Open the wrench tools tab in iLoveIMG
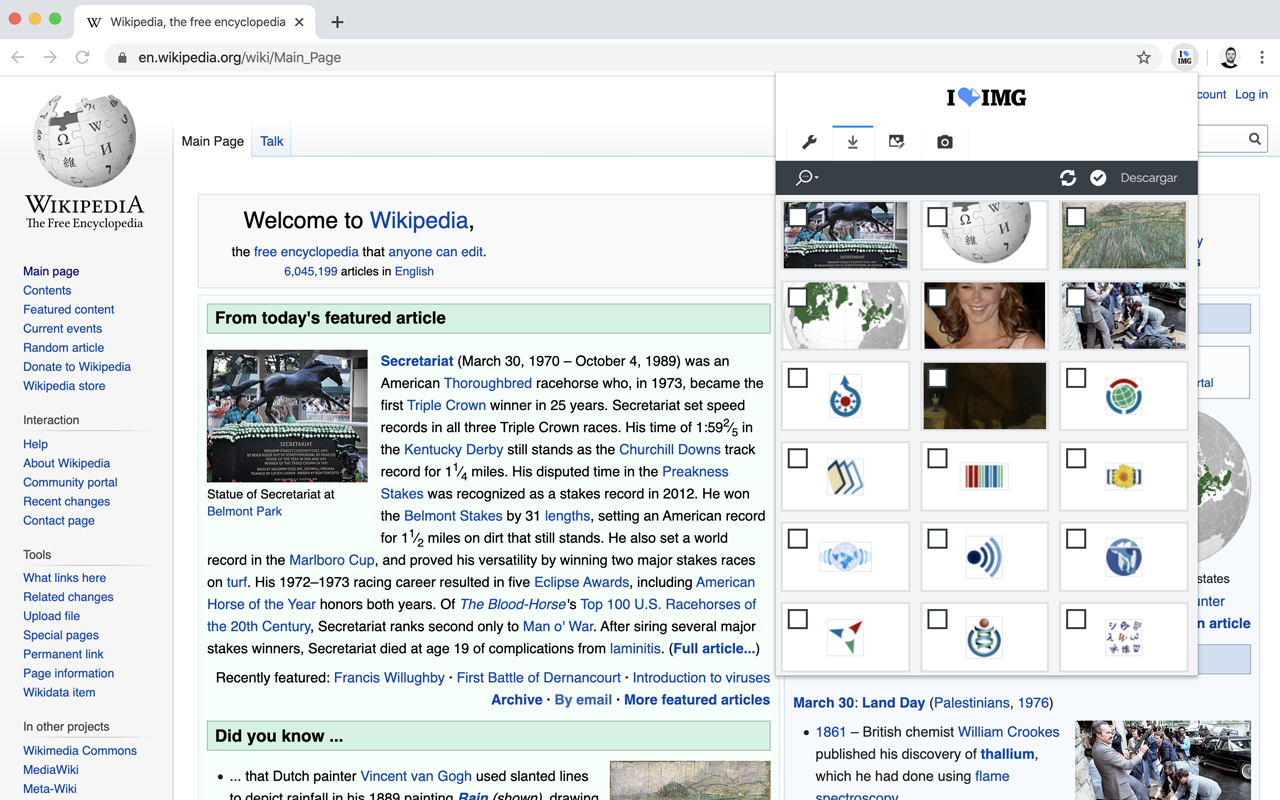 click(809, 143)
